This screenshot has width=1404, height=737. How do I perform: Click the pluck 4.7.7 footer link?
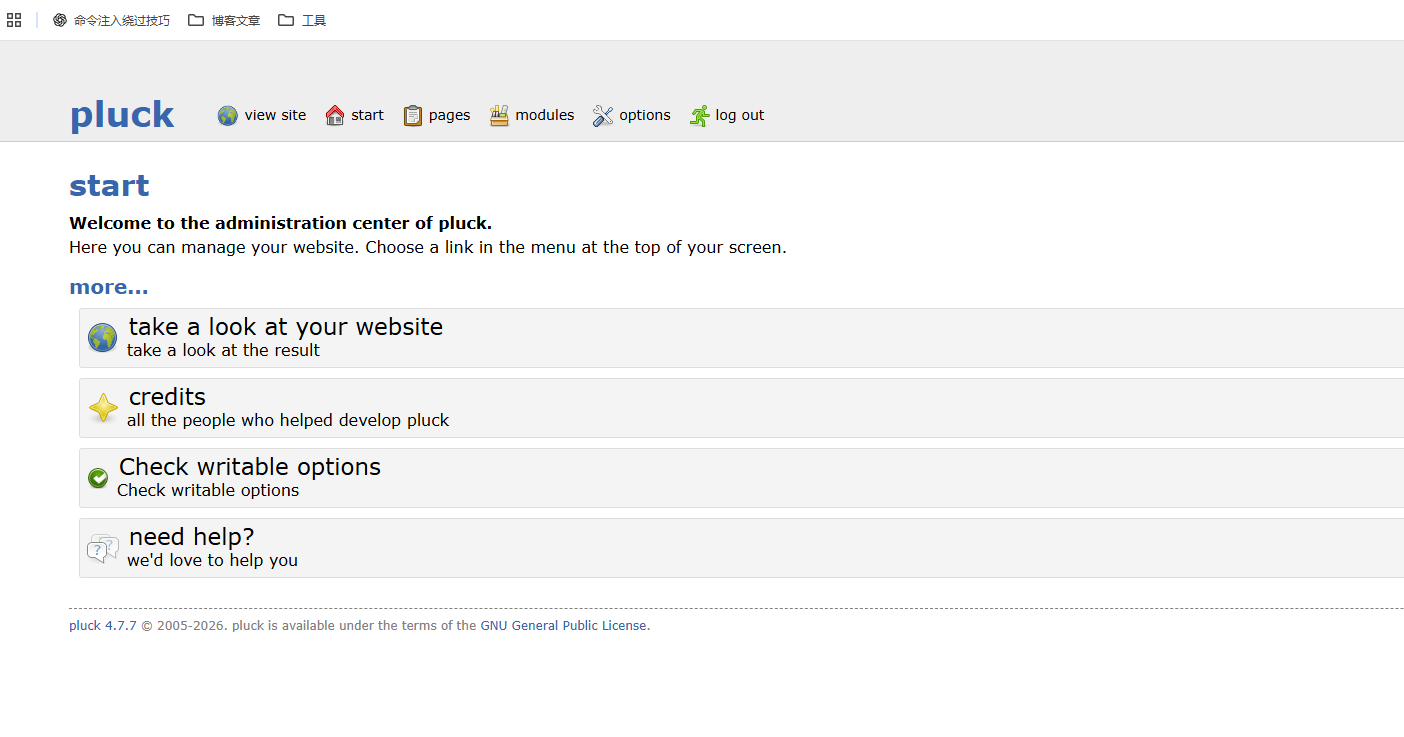[x=102, y=626]
